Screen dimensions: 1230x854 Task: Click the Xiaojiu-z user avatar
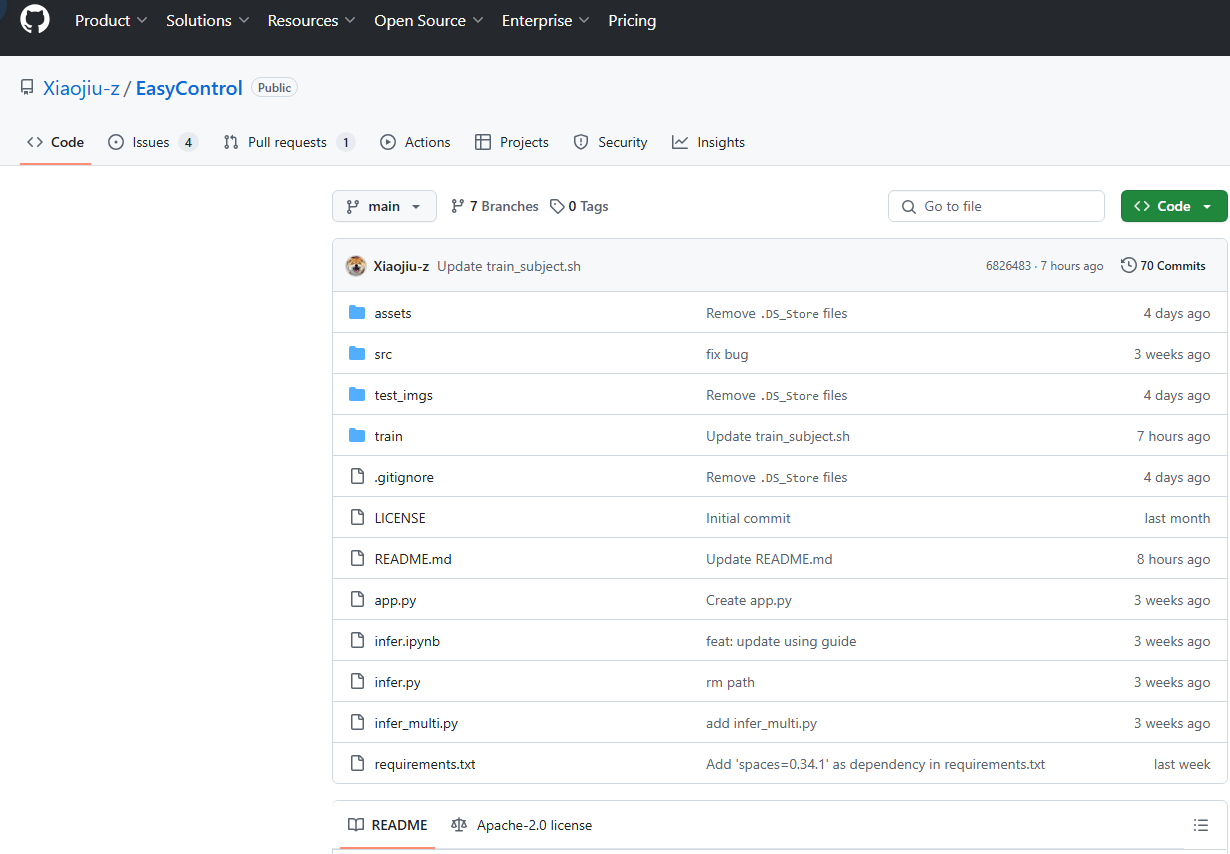point(355,266)
